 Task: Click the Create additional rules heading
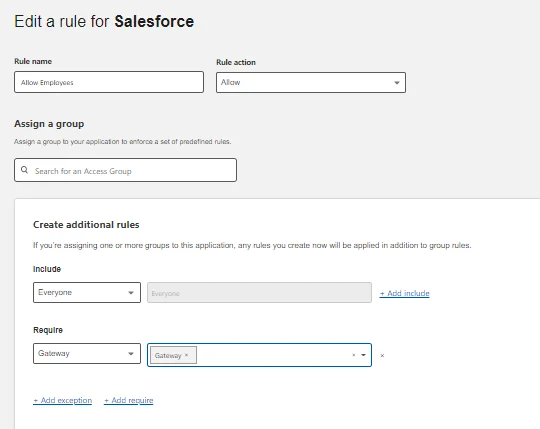(86, 225)
